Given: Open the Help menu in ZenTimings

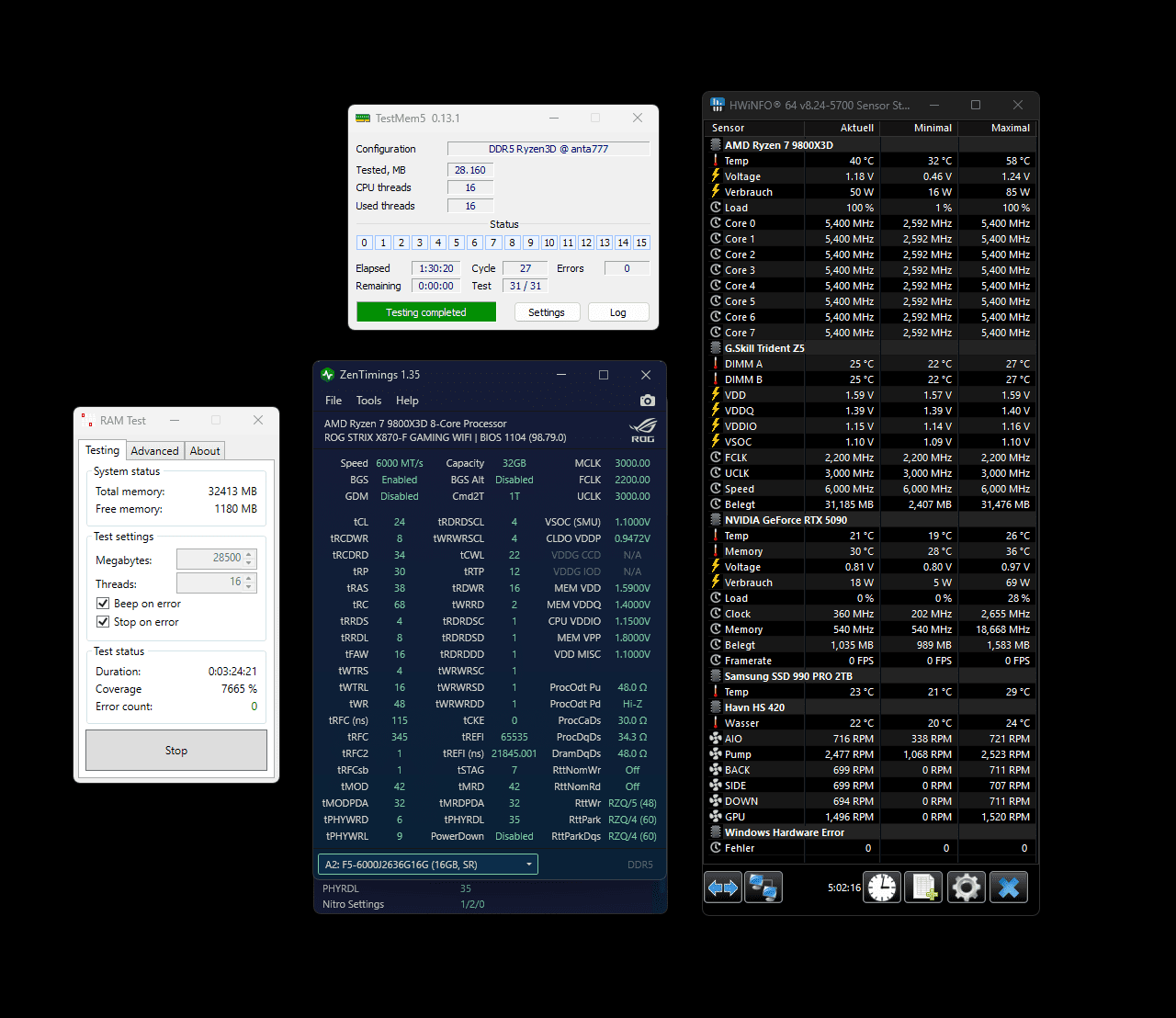Looking at the screenshot, I should pos(407,401).
